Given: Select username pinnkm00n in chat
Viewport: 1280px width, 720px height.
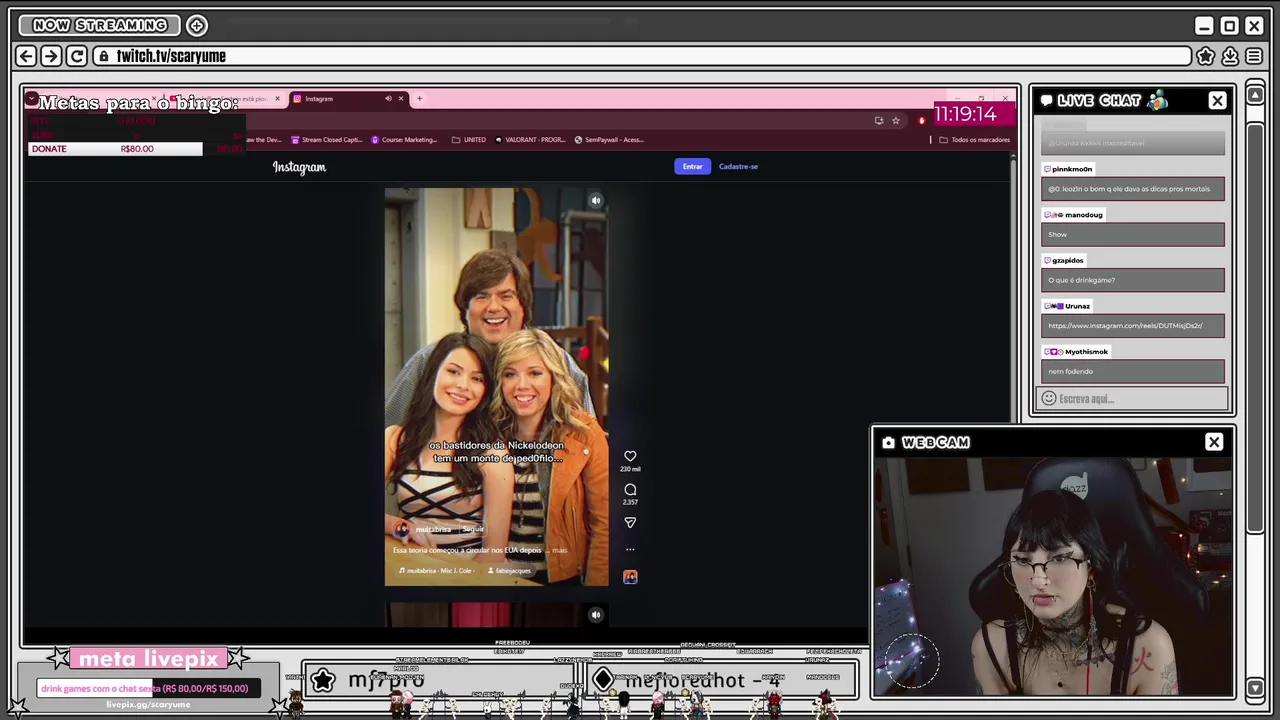Looking at the screenshot, I should coord(1072,169).
